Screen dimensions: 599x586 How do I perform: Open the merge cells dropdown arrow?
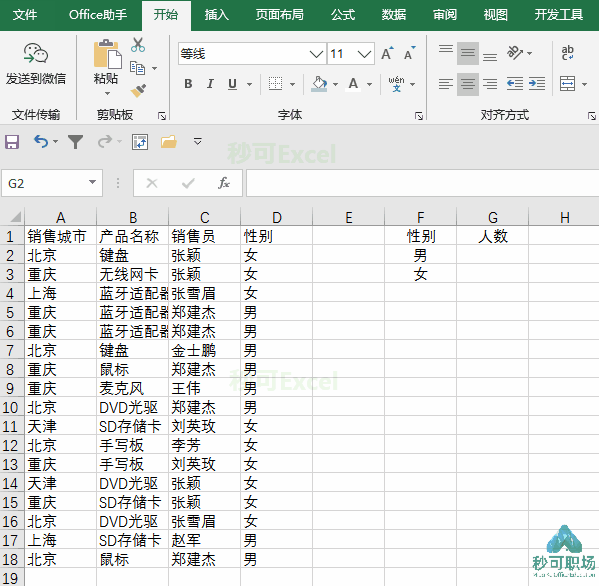click(x=584, y=84)
